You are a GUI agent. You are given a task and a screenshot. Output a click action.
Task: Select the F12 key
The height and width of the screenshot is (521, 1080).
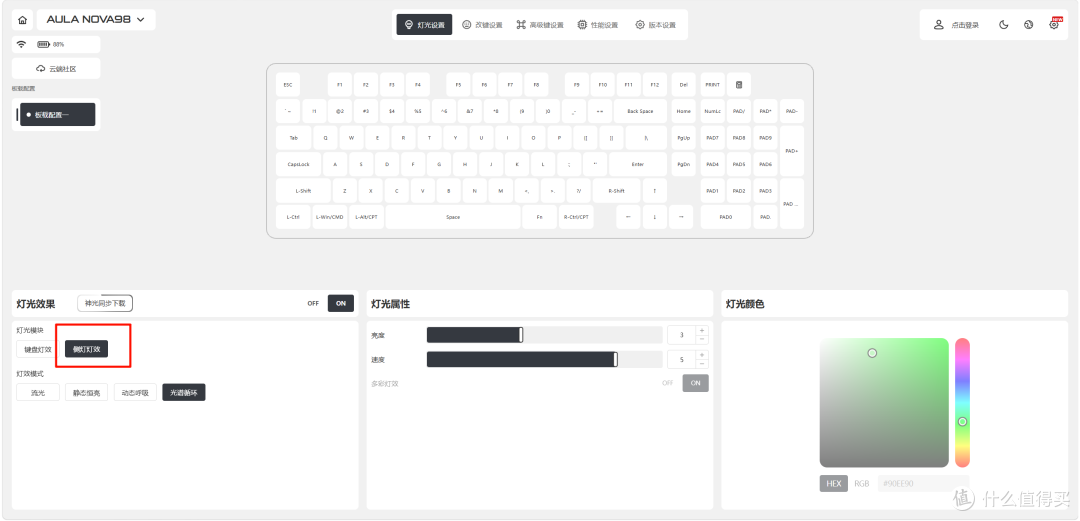click(654, 85)
